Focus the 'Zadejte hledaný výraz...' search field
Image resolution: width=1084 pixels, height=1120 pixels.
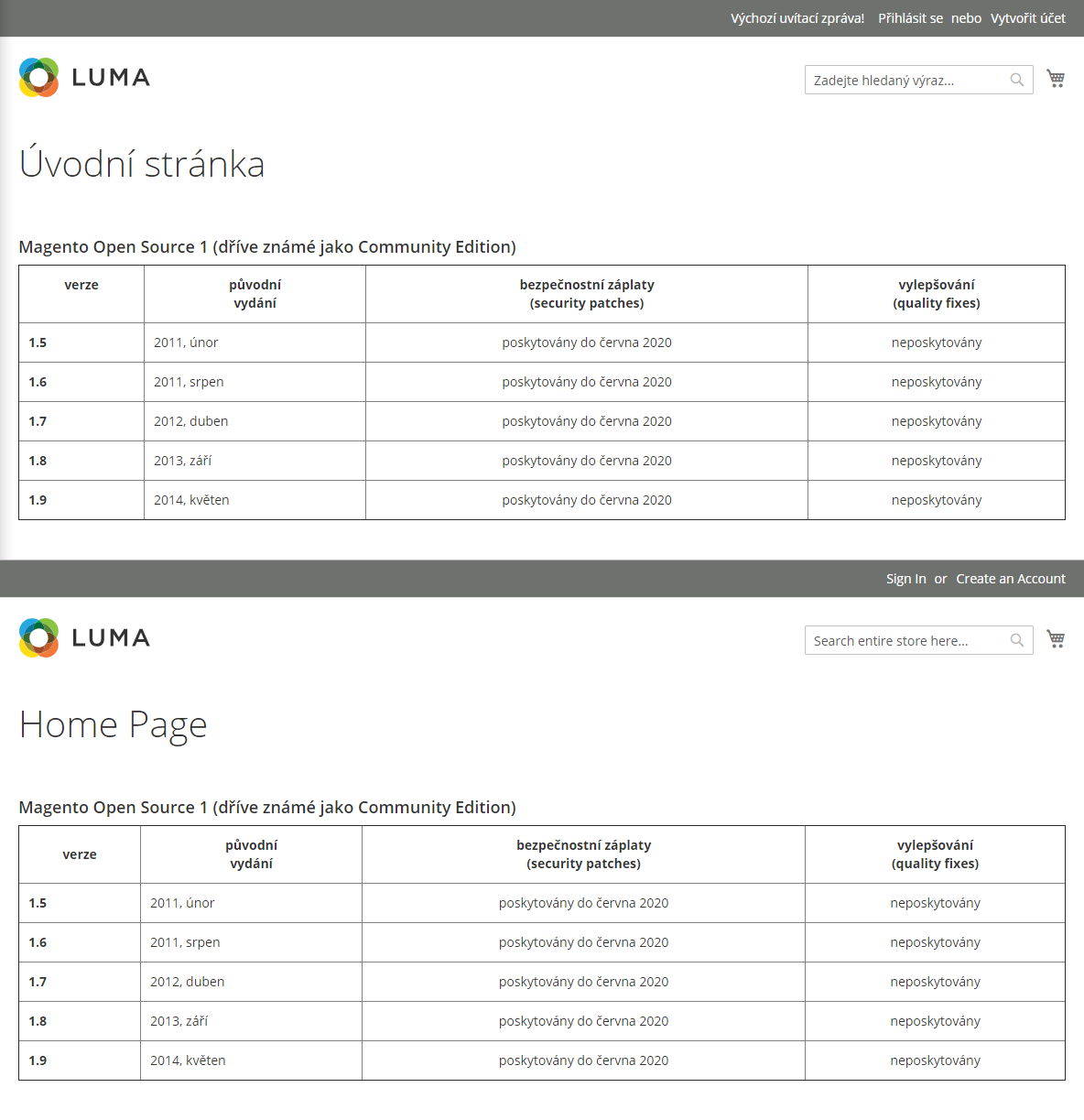pyautogui.click(x=919, y=80)
